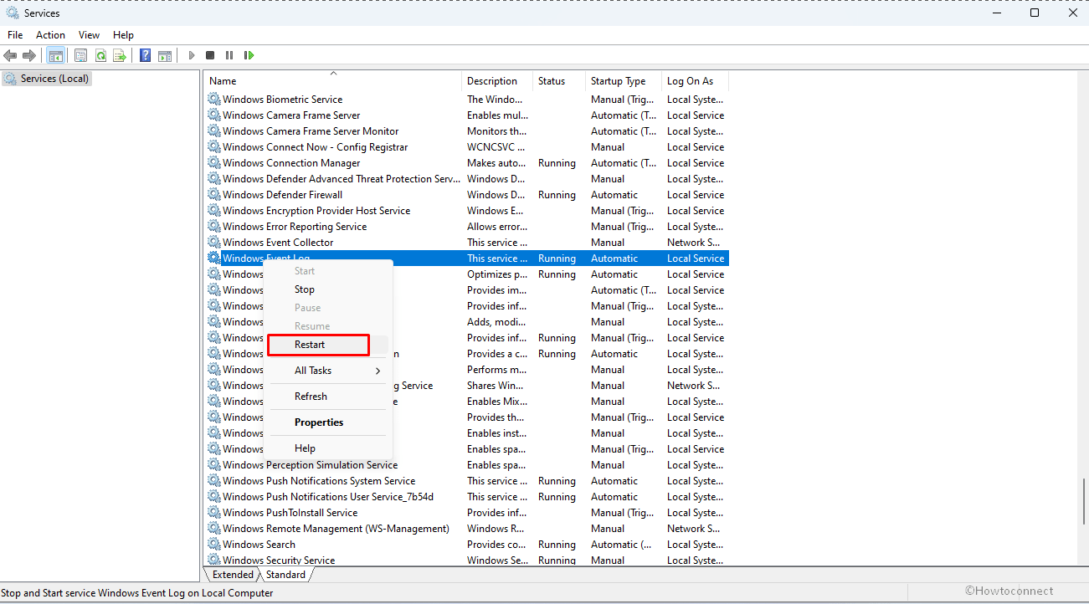Click the Start Service play icon

192,56
